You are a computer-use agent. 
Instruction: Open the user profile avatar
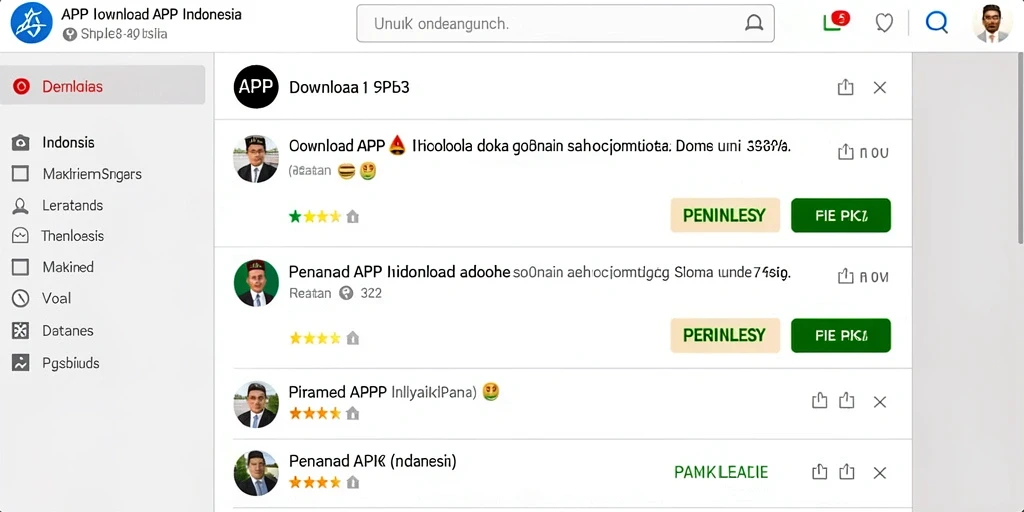tap(991, 24)
